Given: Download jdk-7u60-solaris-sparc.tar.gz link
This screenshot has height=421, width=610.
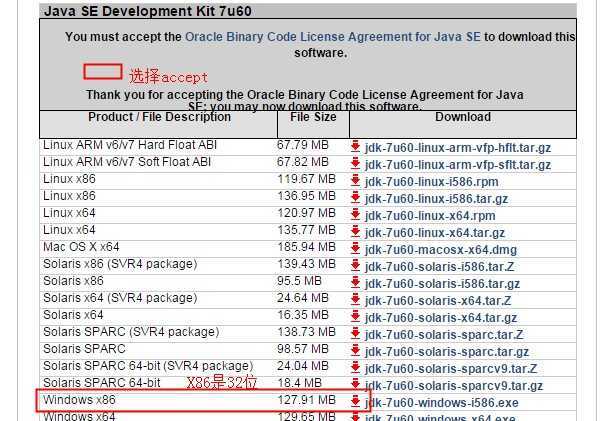Looking at the screenshot, I should point(447,352).
